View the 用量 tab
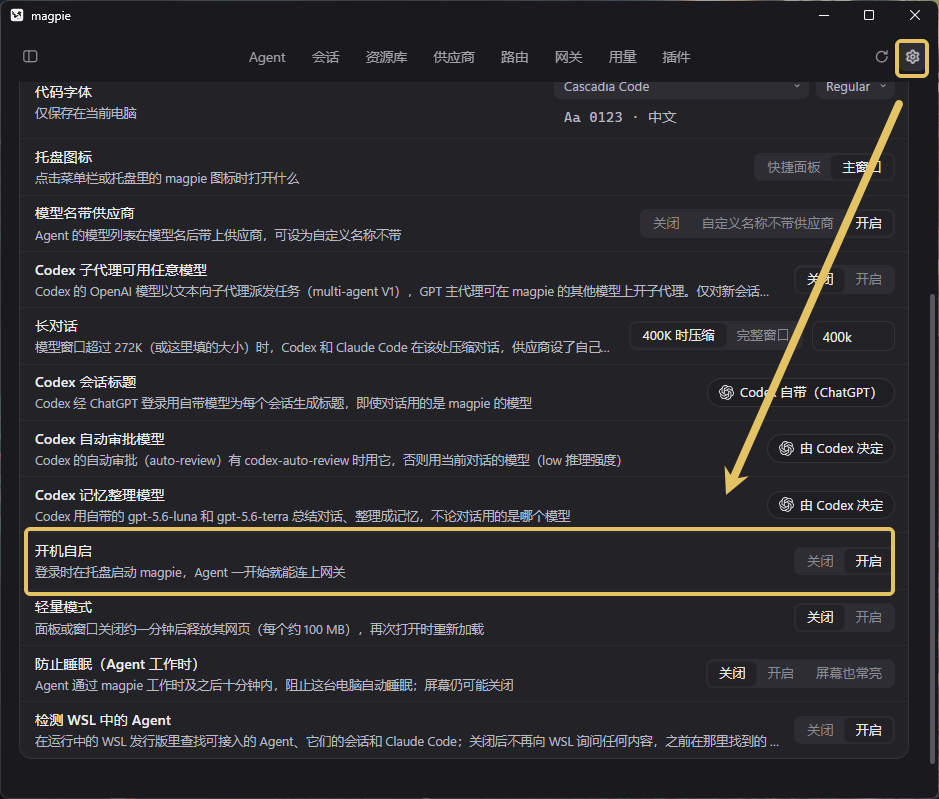This screenshot has height=799, width=939. (622, 57)
